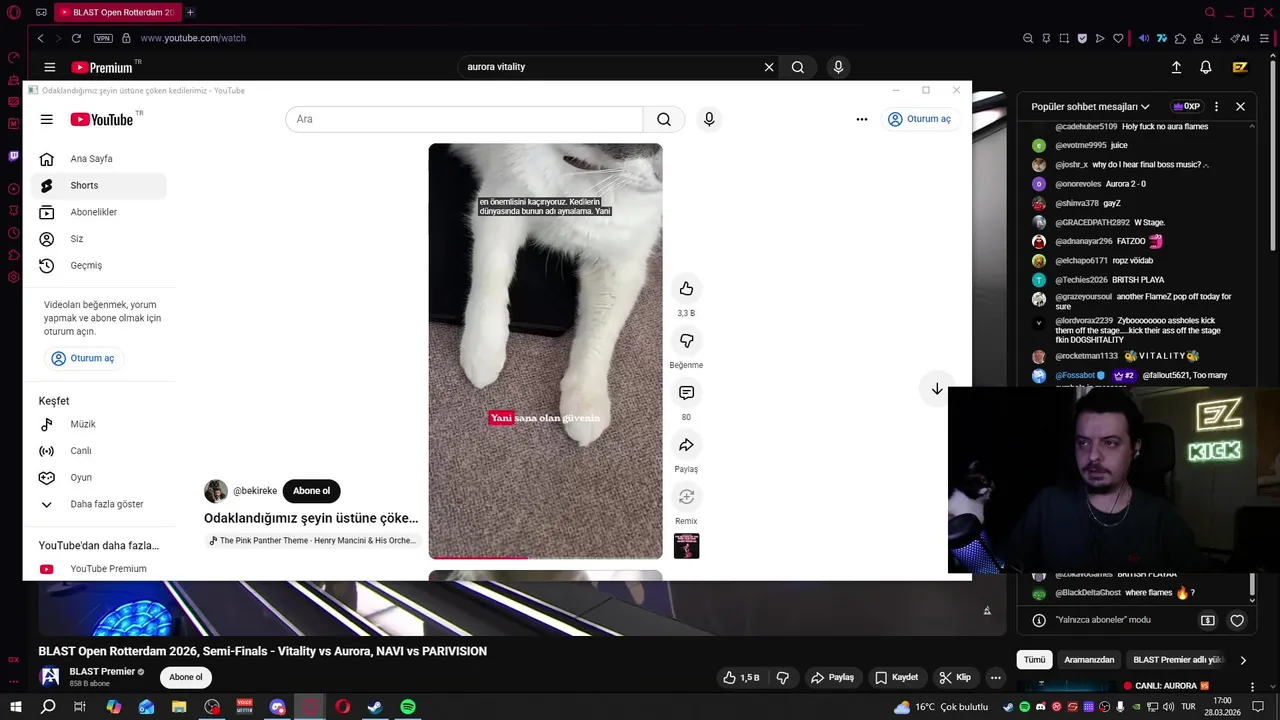Reload the page in Opera
Viewport: 1280px width, 720px height.
(76, 38)
